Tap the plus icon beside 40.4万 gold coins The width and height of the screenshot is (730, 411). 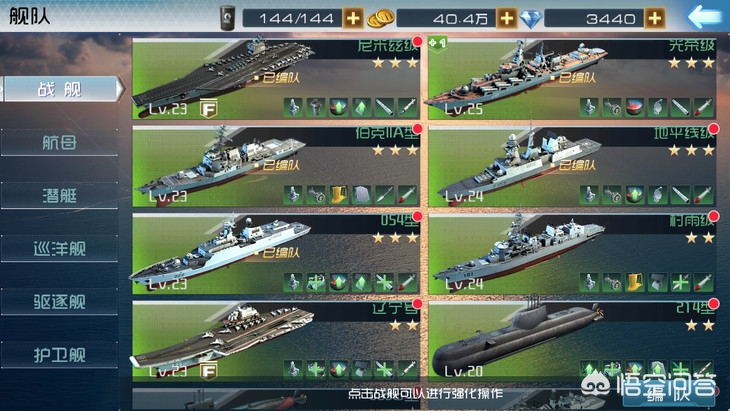pos(507,19)
